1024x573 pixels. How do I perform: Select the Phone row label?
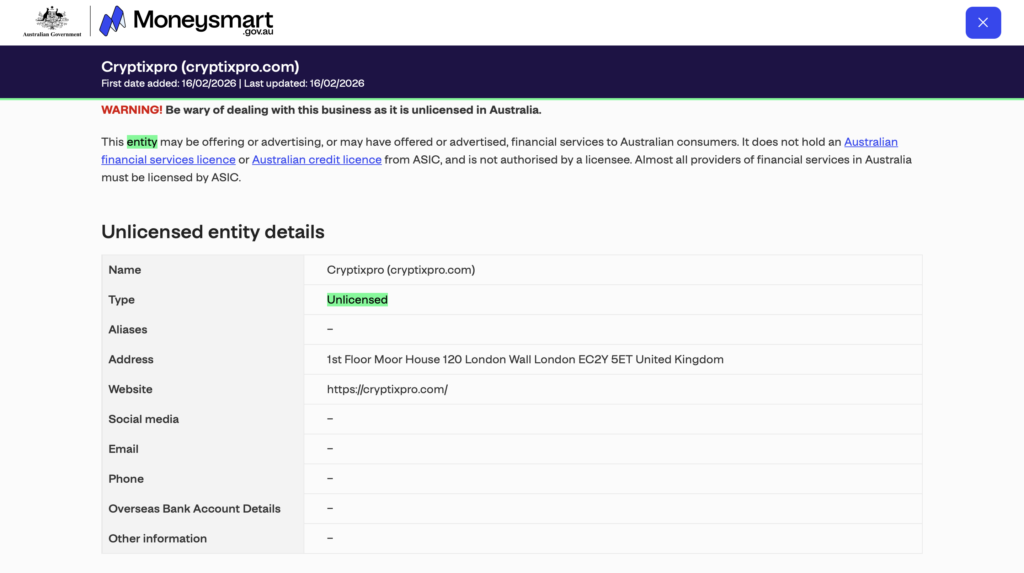[x=126, y=479]
